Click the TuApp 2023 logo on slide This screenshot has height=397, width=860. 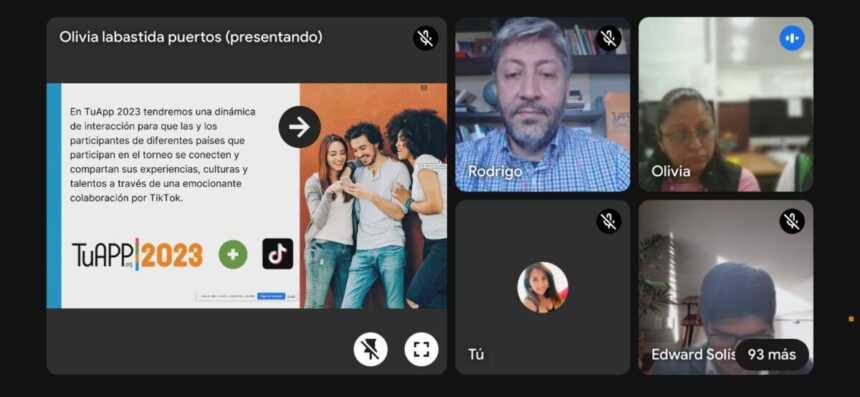[137, 254]
